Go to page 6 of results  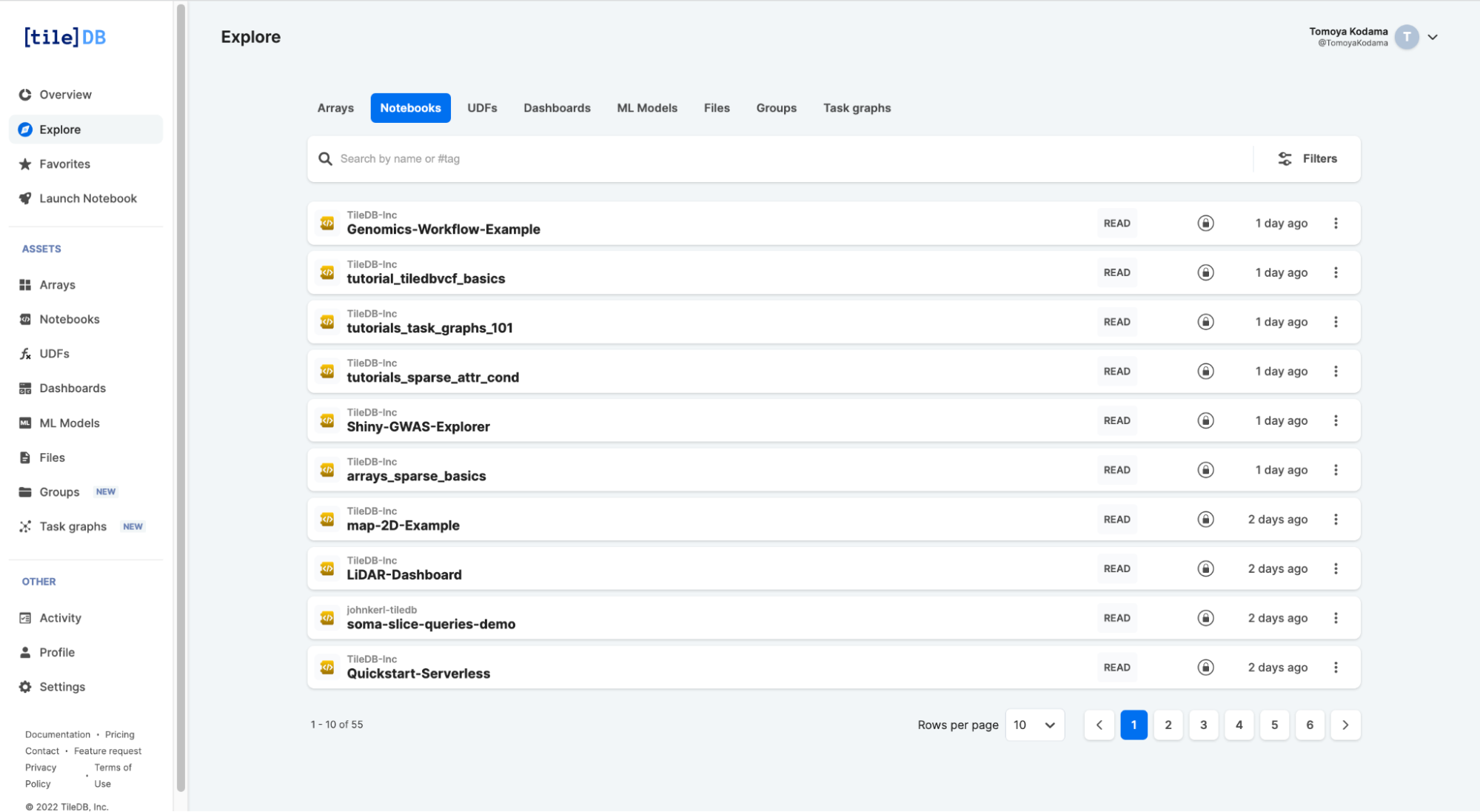tap(1310, 725)
